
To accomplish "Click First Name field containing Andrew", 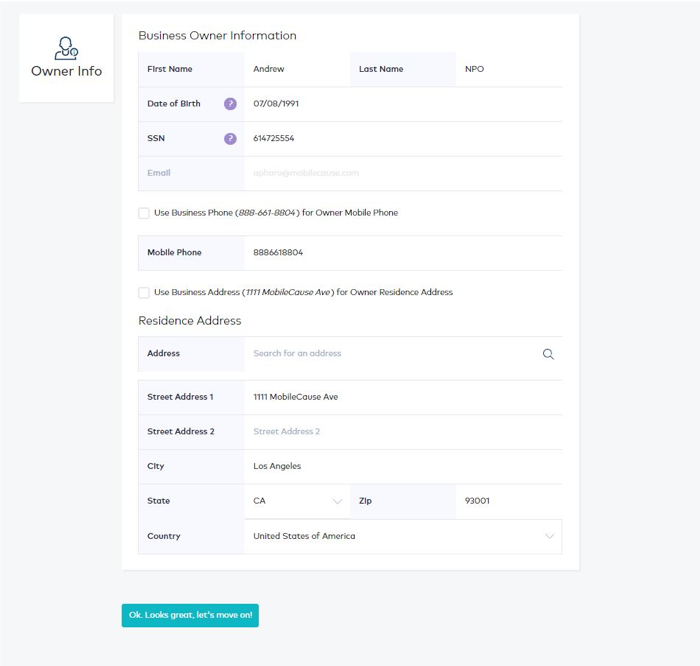I will pos(297,69).
